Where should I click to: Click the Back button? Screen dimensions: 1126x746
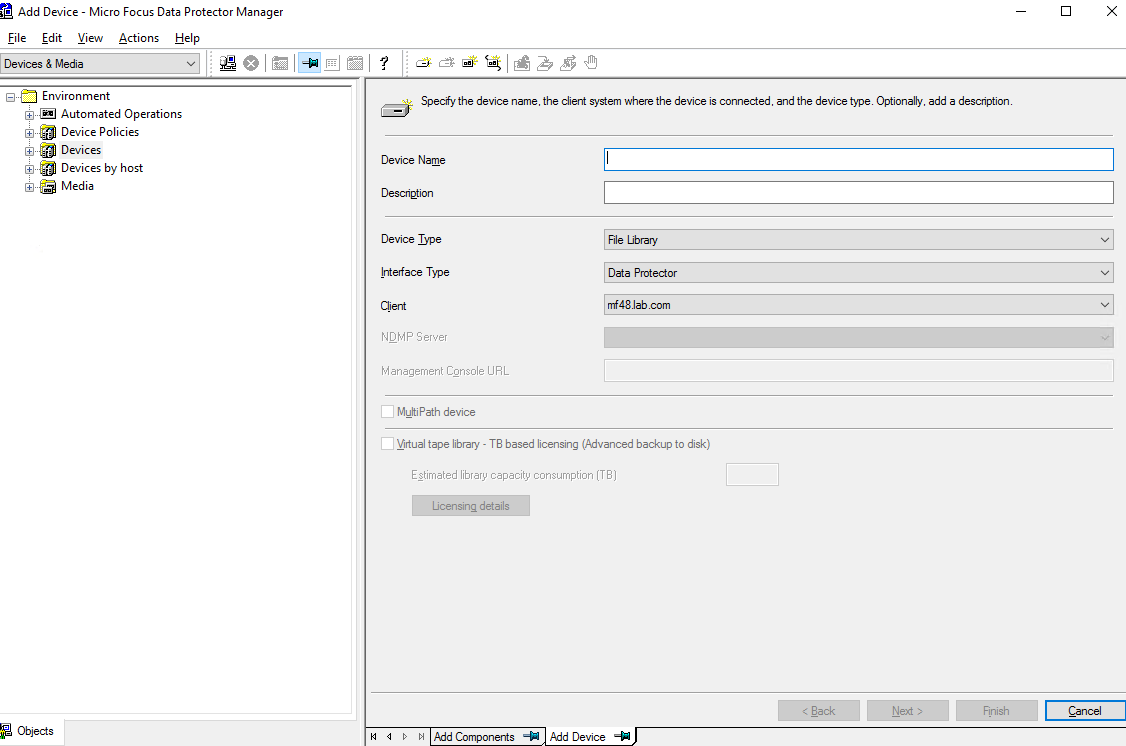[x=819, y=711]
